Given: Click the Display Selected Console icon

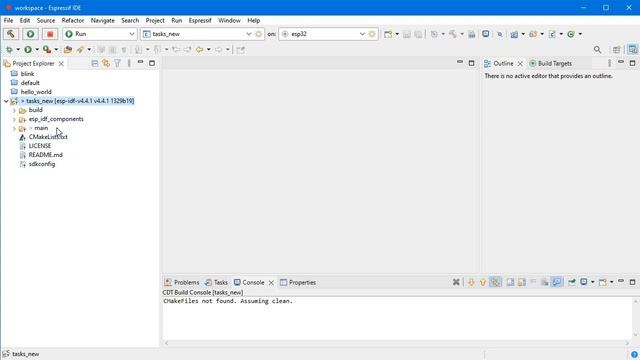Looking at the screenshot, I should (x=584, y=282).
